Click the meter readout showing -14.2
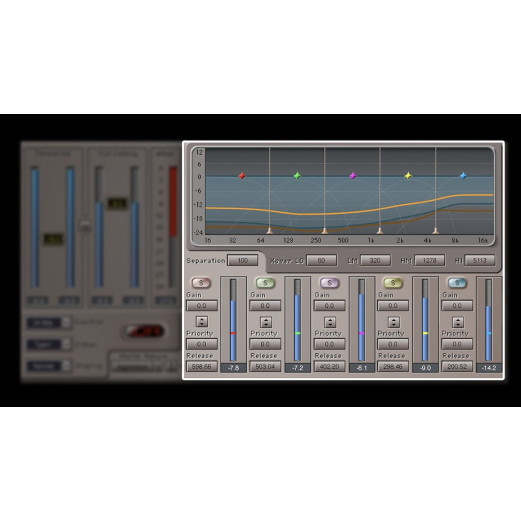The width and height of the screenshot is (521, 521). coord(489,368)
